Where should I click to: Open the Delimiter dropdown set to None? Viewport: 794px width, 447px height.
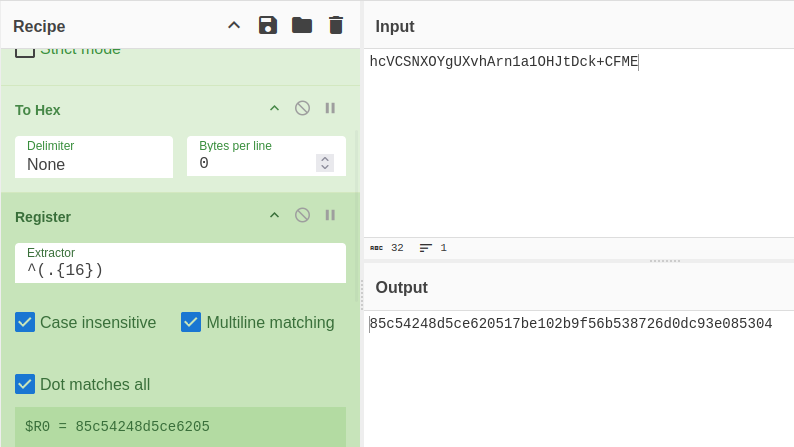pos(94,157)
